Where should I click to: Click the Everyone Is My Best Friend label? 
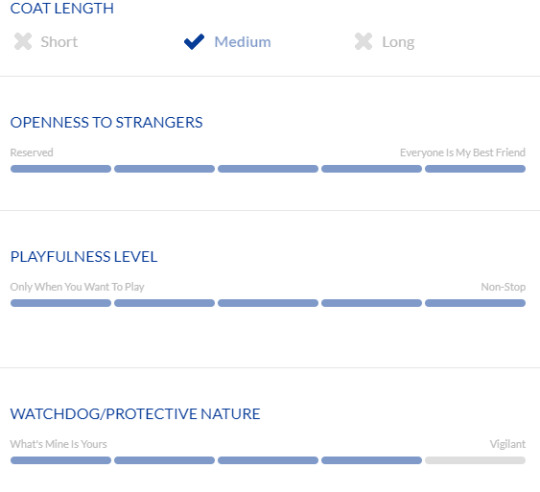tap(463, 153)
